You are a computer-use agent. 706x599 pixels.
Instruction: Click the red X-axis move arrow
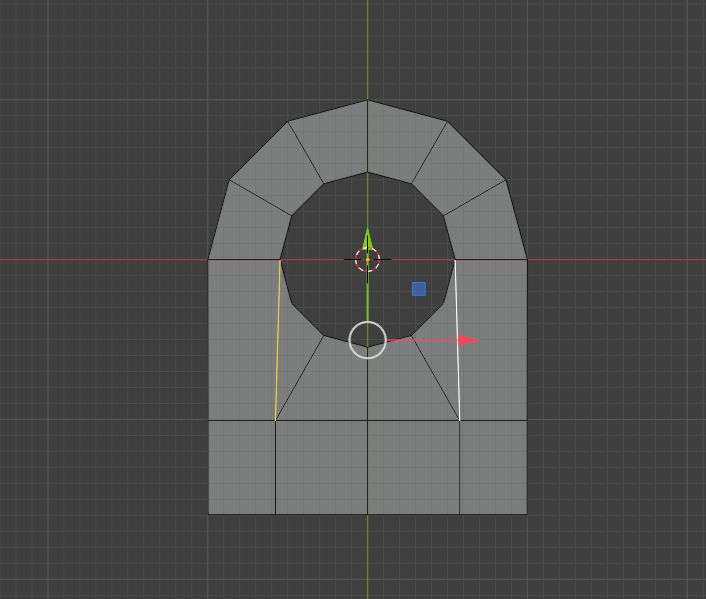coord(468,340)
